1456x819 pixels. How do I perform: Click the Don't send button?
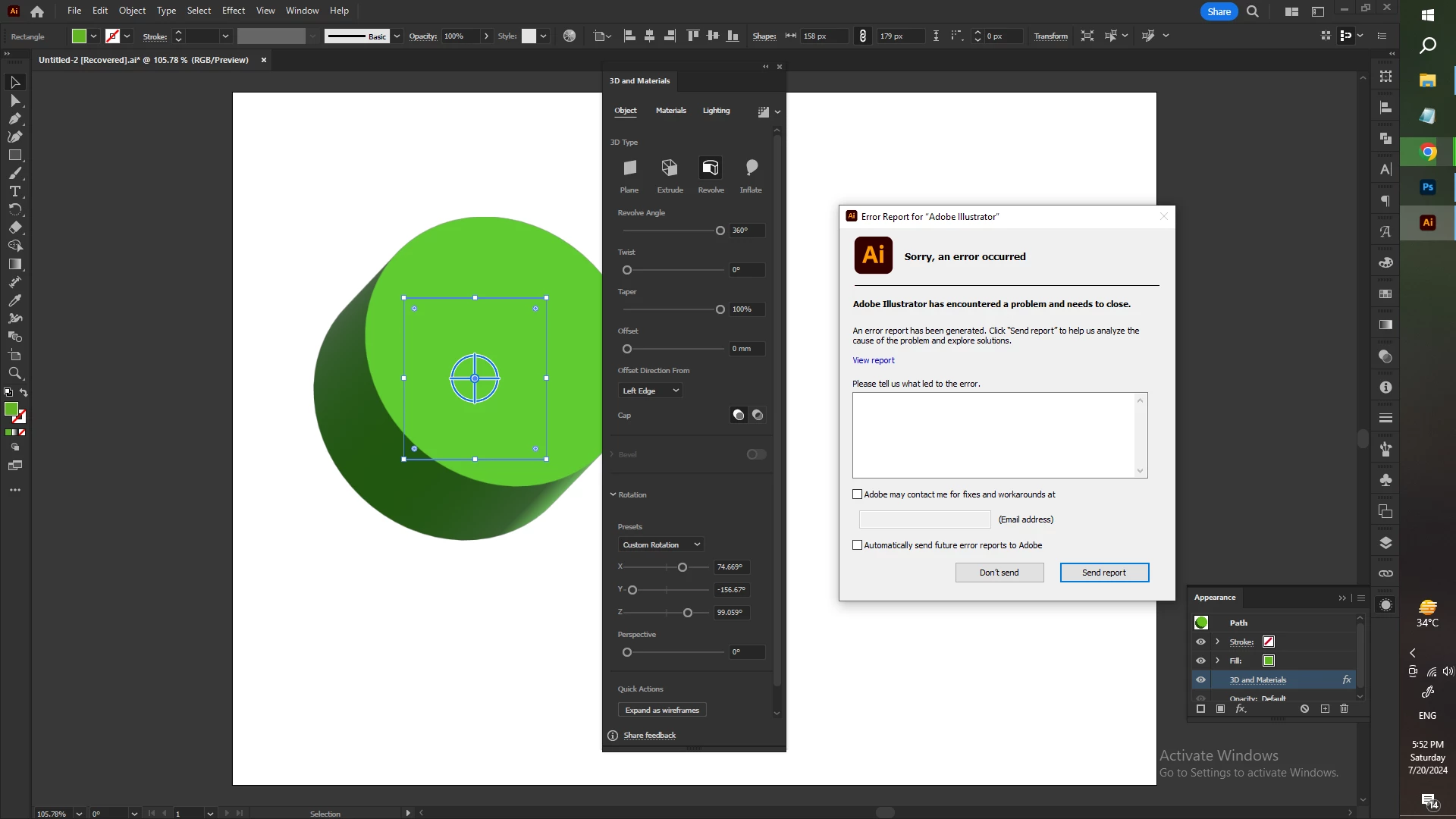point(999,573)
